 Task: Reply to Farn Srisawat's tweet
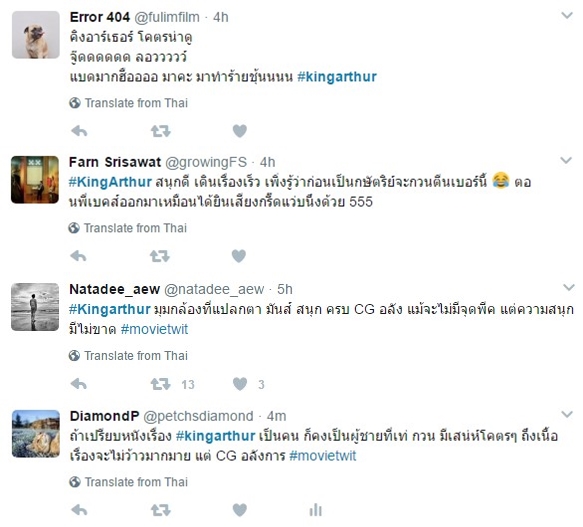(x=78, y=256)
